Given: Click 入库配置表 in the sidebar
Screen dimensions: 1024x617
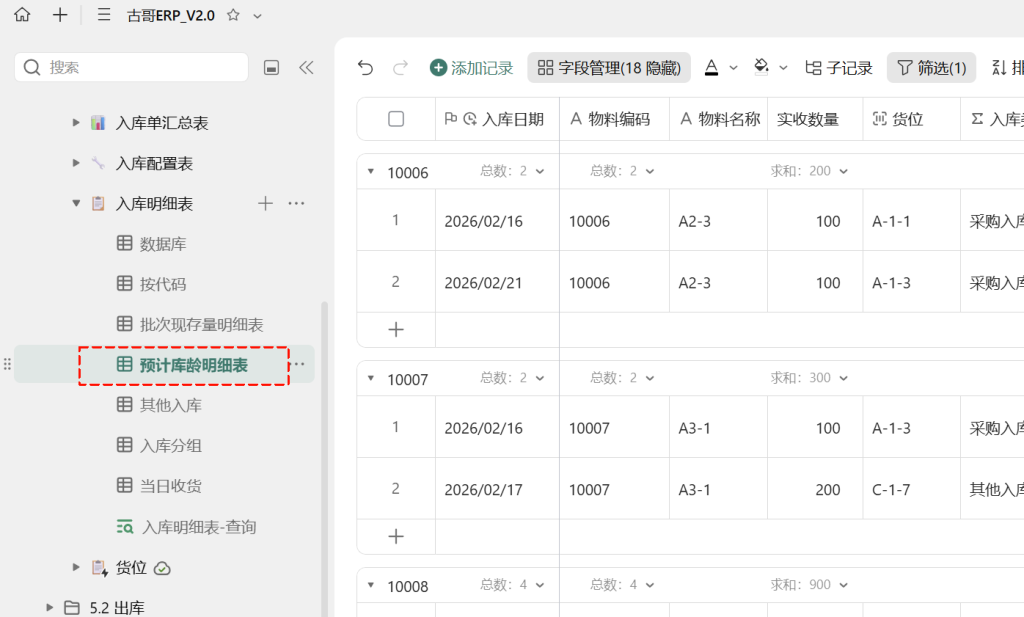Looking at the screenshot, I should coord(154,163).
